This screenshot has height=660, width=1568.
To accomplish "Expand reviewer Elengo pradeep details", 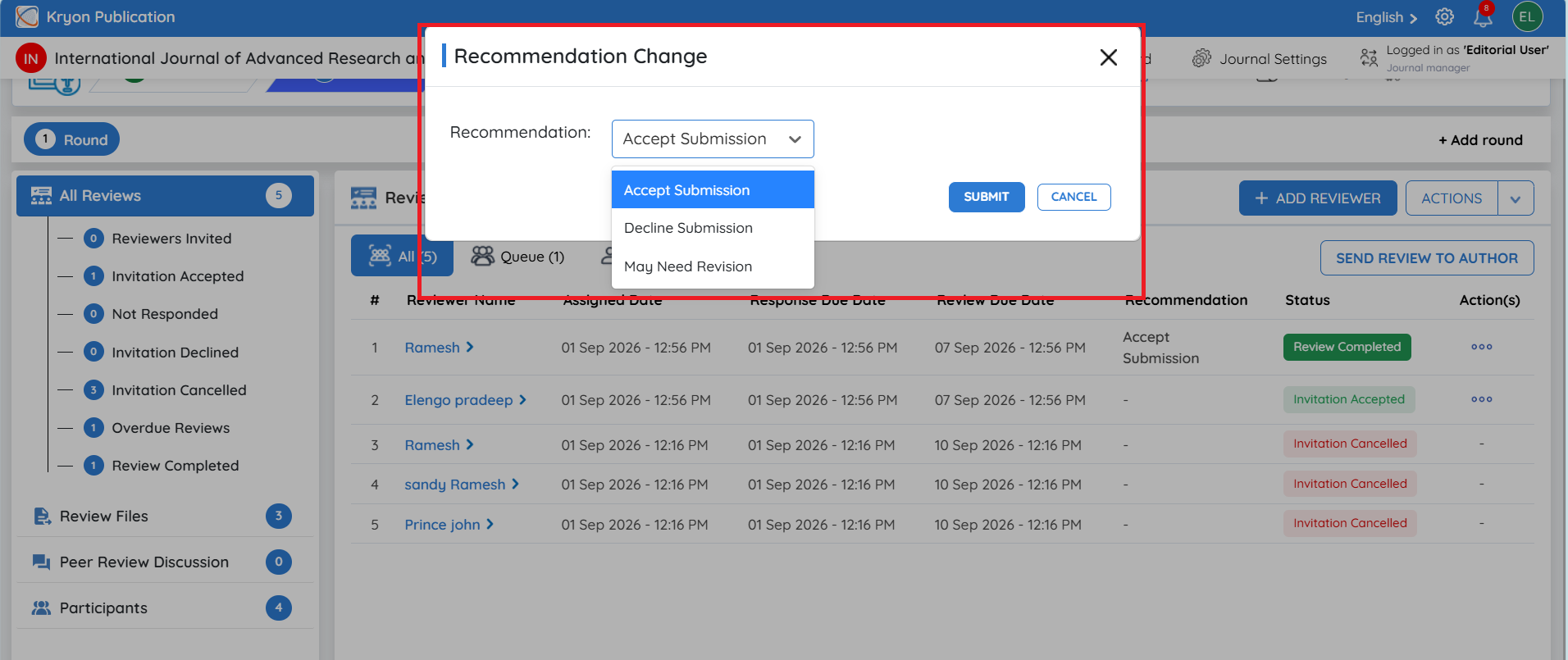I will 522,400.
